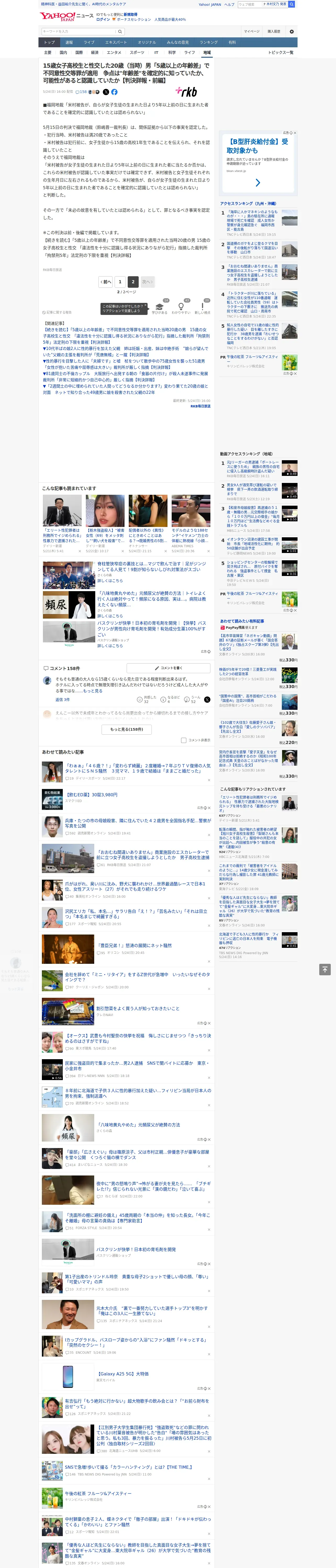
Task: Share the top comment on X
Action: coord(207,699)
